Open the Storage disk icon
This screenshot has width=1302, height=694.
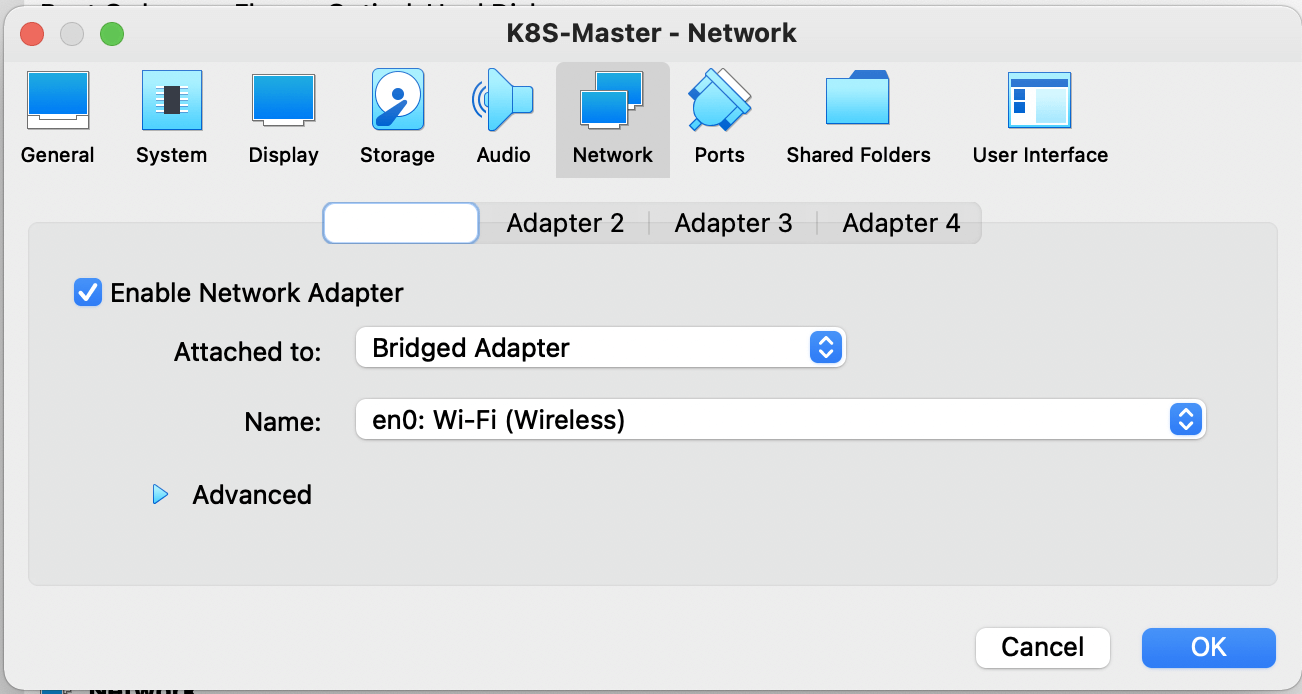397,101
